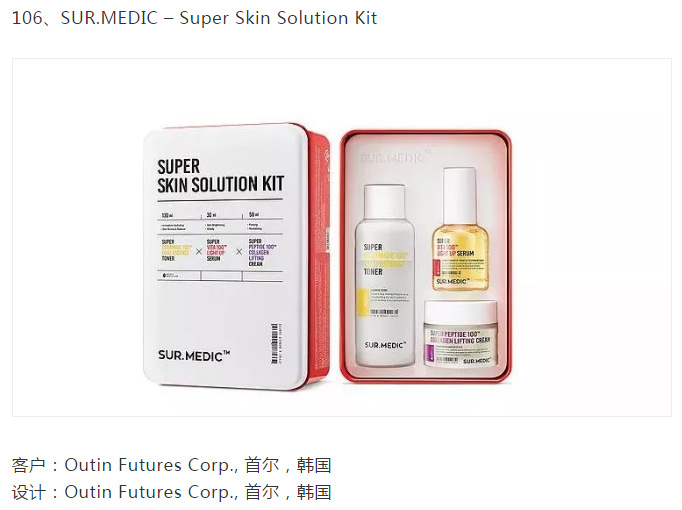
Task: Click the heading '106、SUR.MEDIC – Super Skin Solution Kit'
Action: point(194,18)
